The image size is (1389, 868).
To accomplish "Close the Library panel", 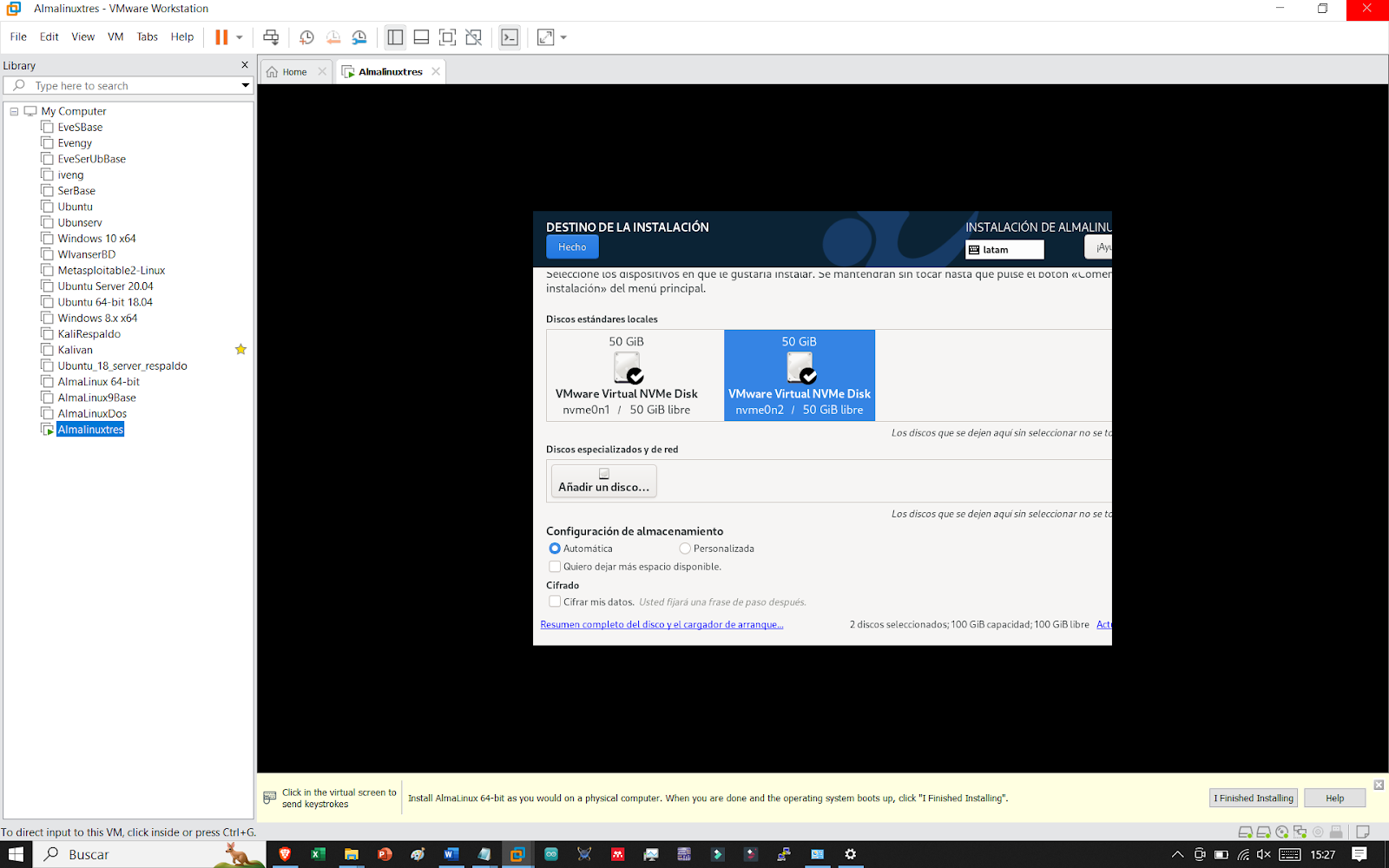I will (245, 65).
